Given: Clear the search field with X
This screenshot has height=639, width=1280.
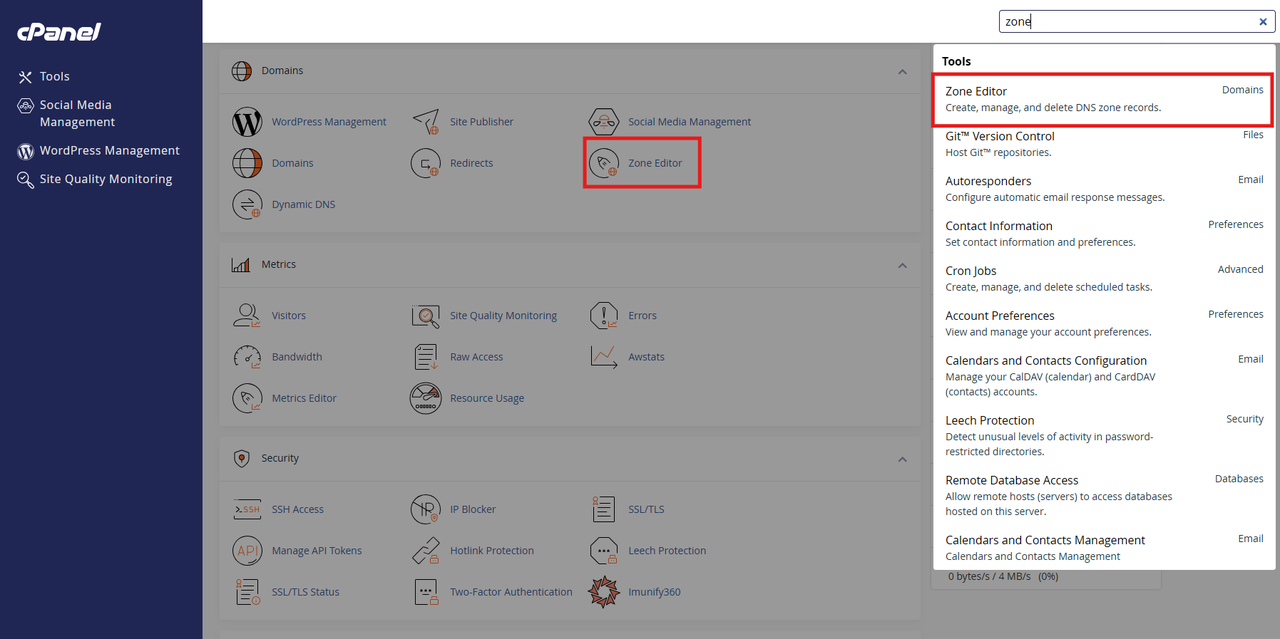Looking at the screenshot, I should [1262, 22].
